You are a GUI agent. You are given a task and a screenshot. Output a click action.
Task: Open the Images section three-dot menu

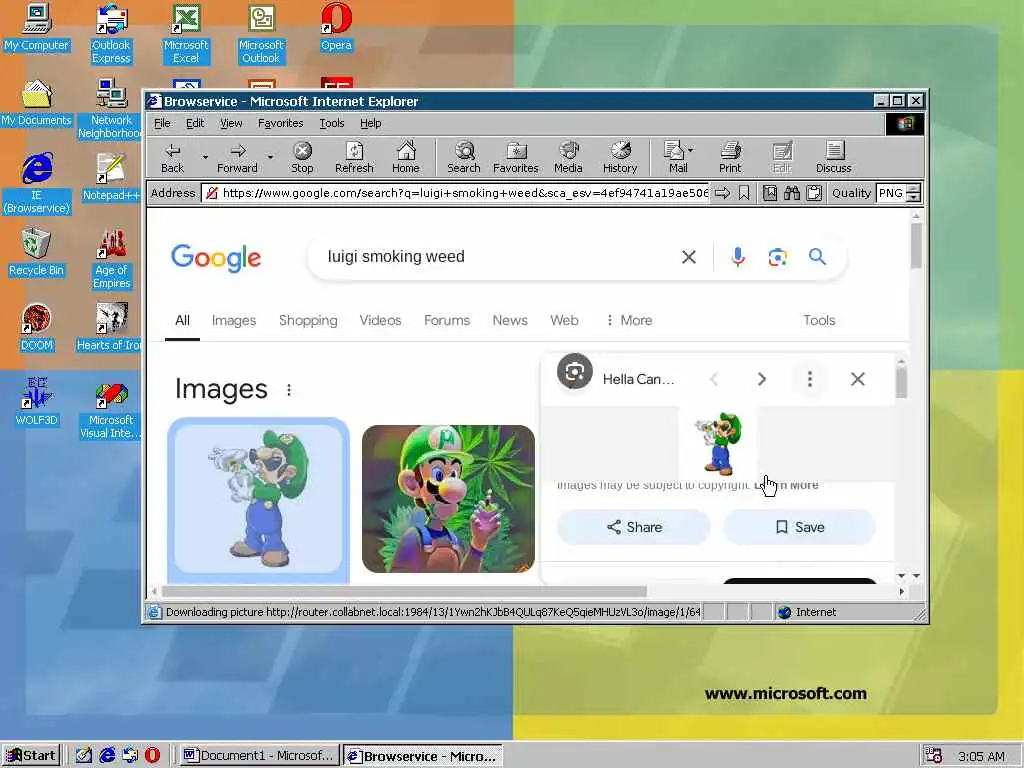click(289, 391)
